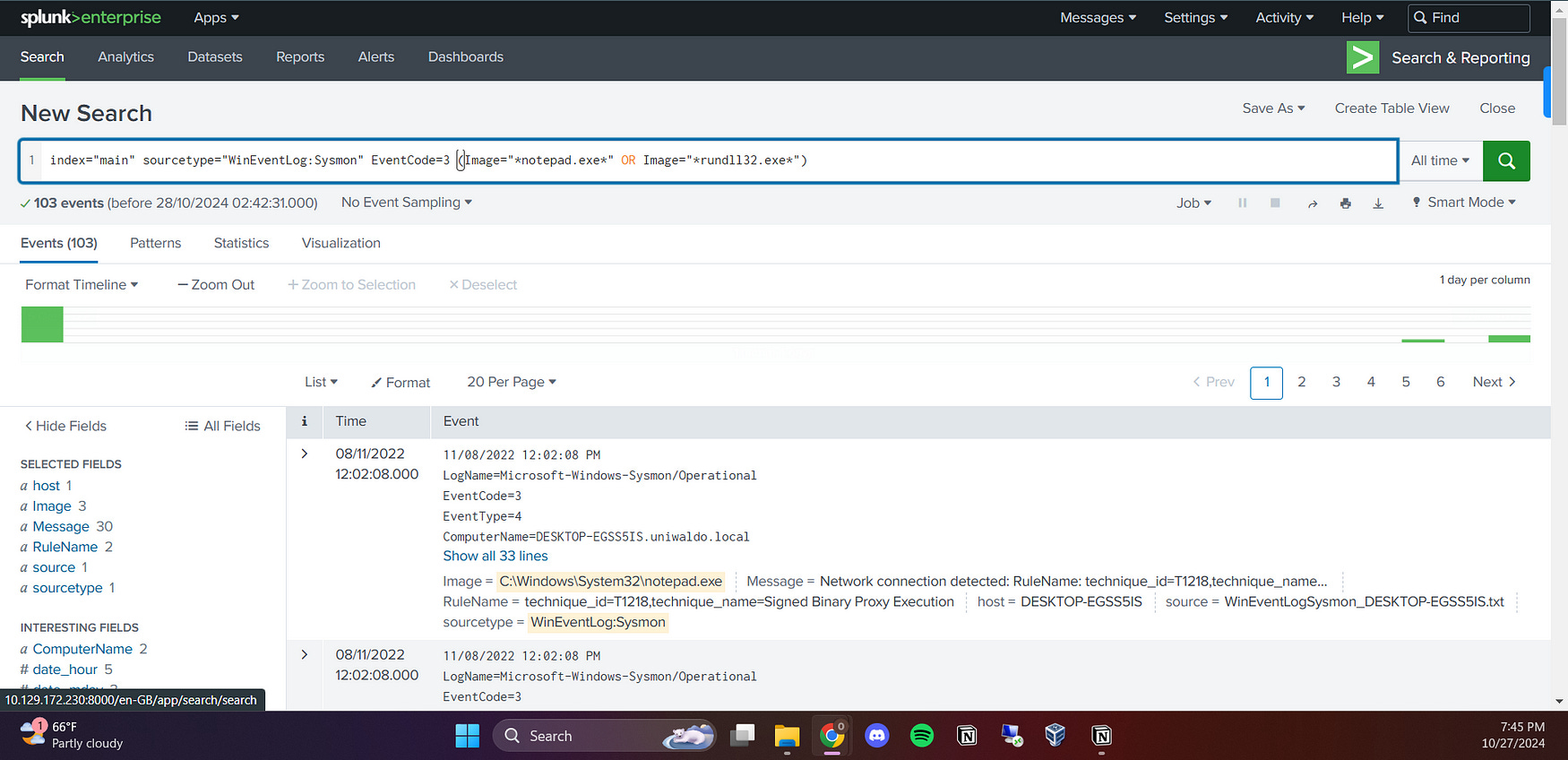Open Format options for events
This screenshot has width=1568, height=760.
coord(401,383)
